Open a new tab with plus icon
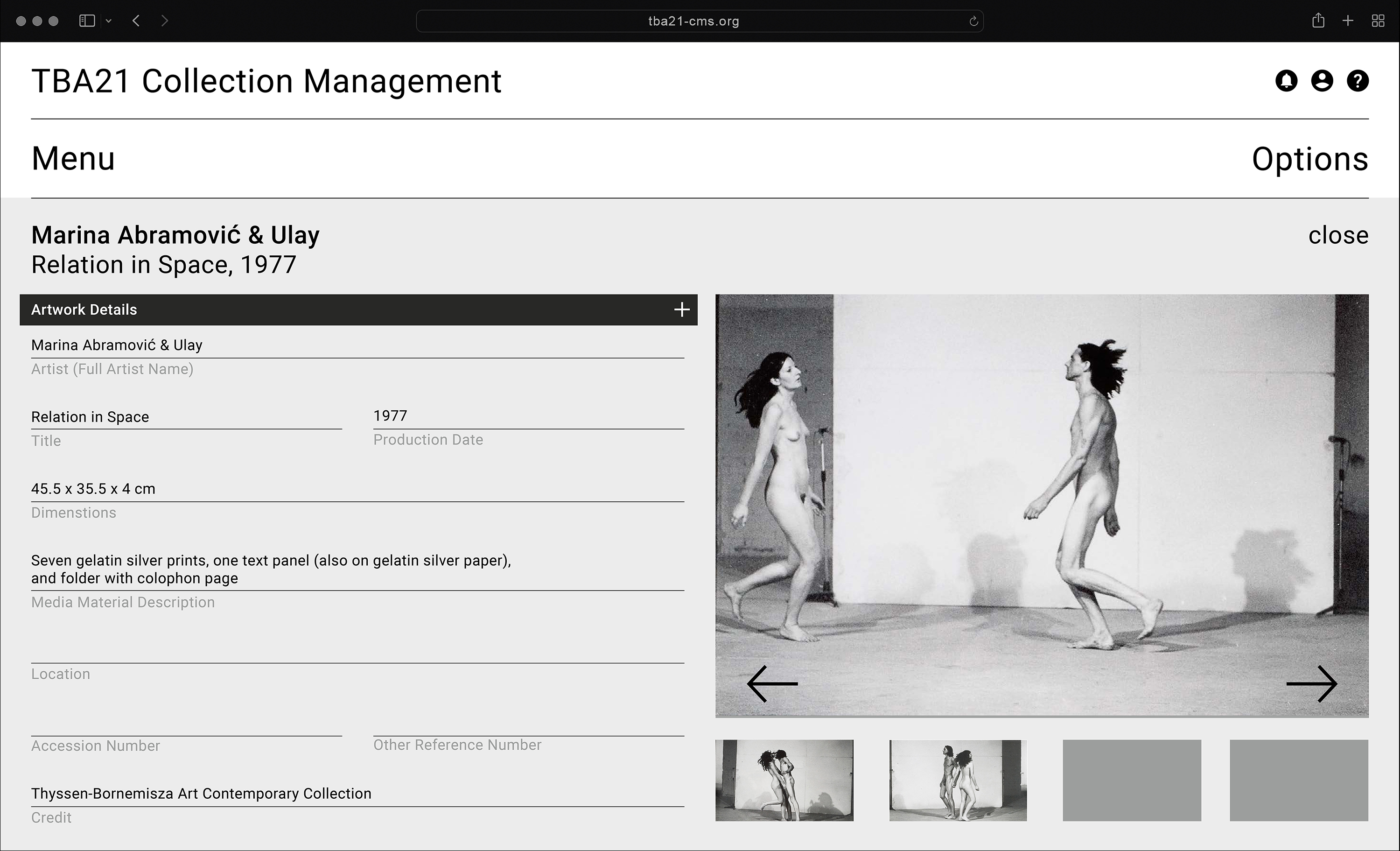This screenshot has width=1400, height=851. [1348, 21]
